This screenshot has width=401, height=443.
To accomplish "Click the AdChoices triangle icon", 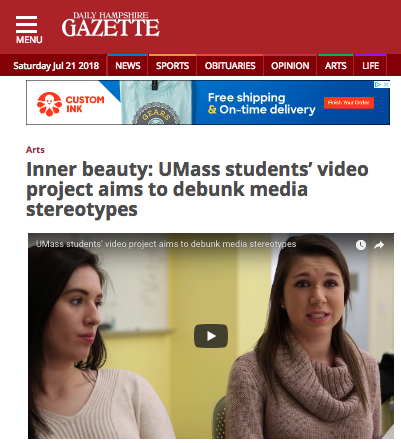I will 378,85.
